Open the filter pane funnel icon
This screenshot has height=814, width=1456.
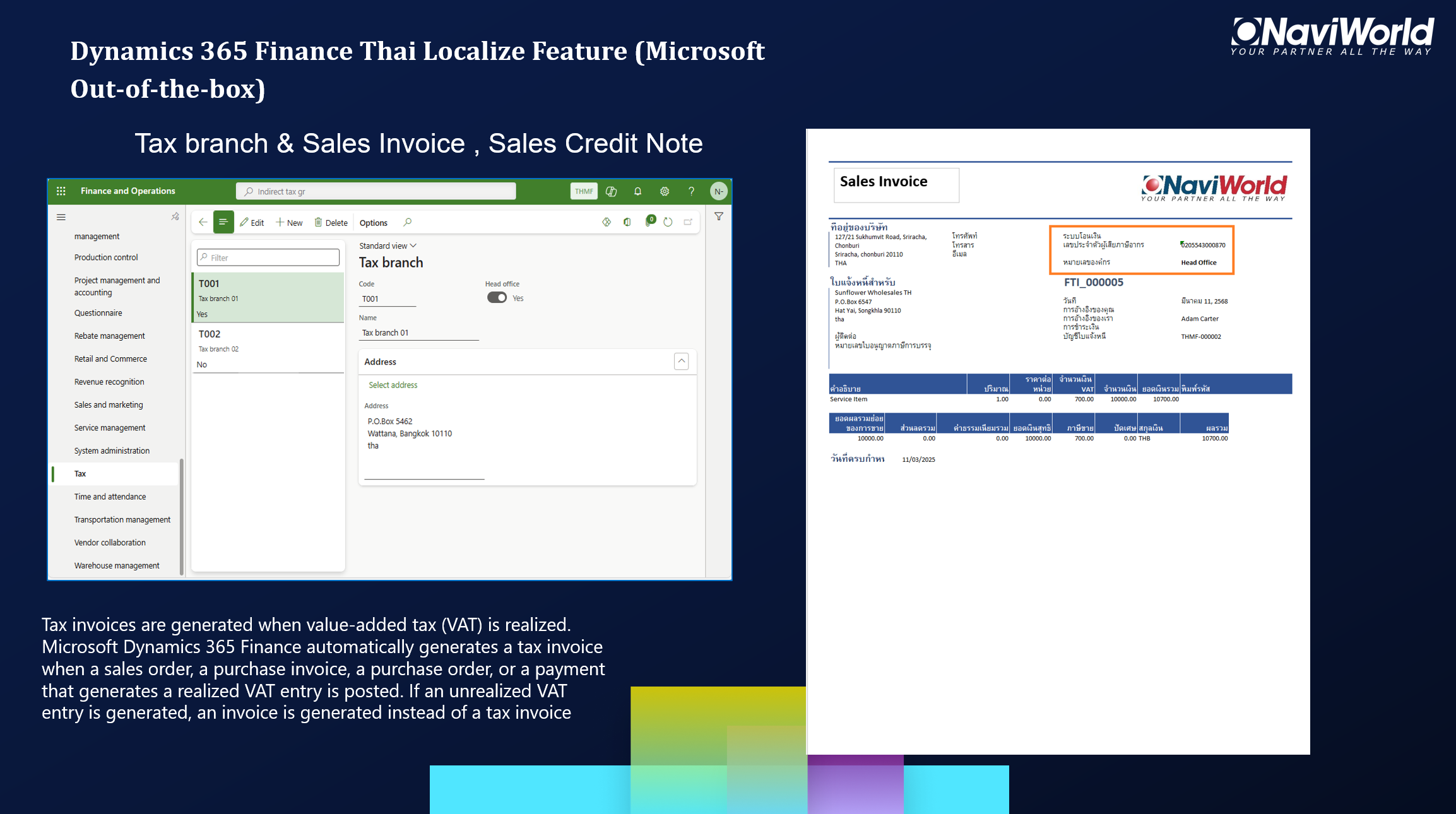719,216
